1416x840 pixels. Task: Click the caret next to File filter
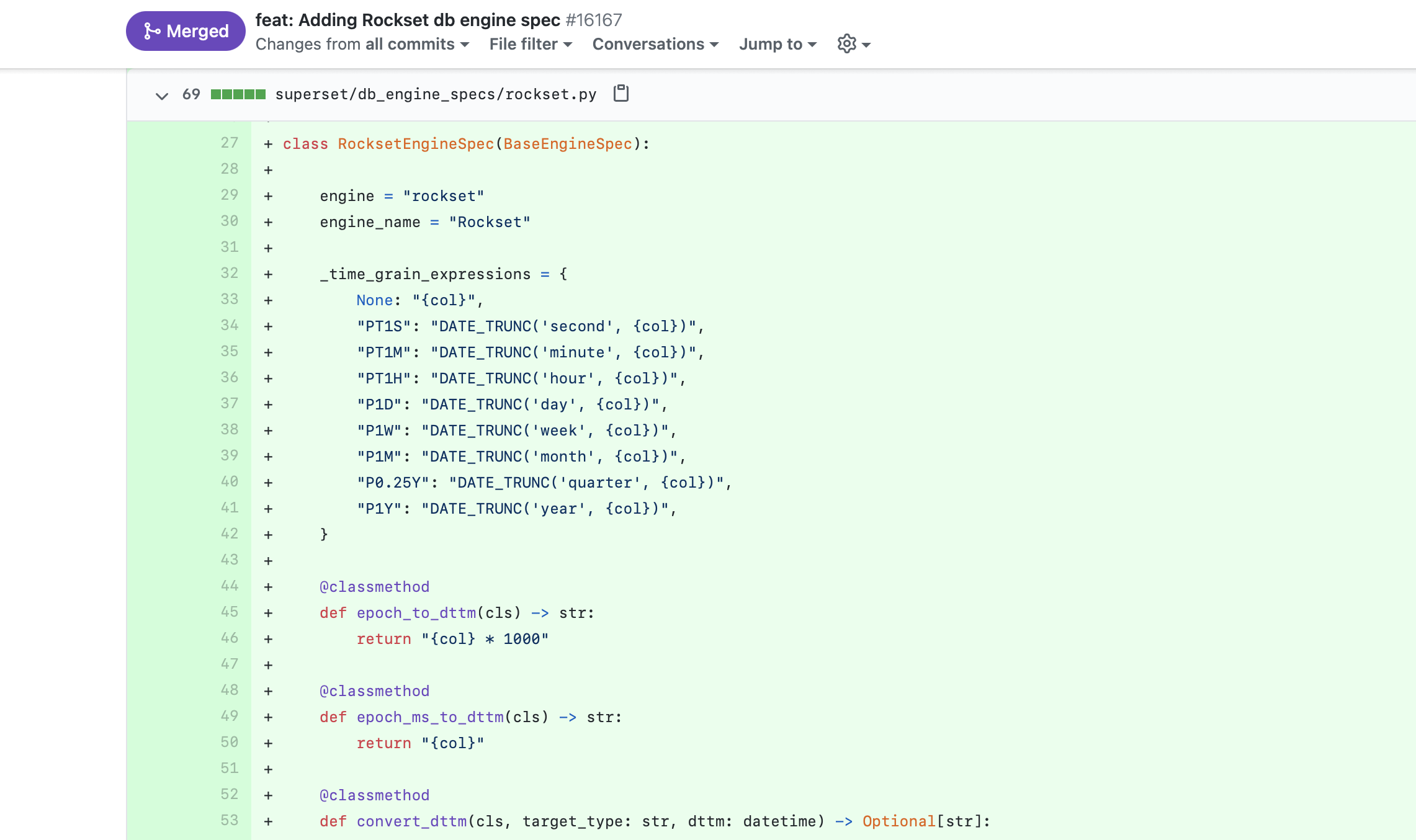click(x=567, y=45)
